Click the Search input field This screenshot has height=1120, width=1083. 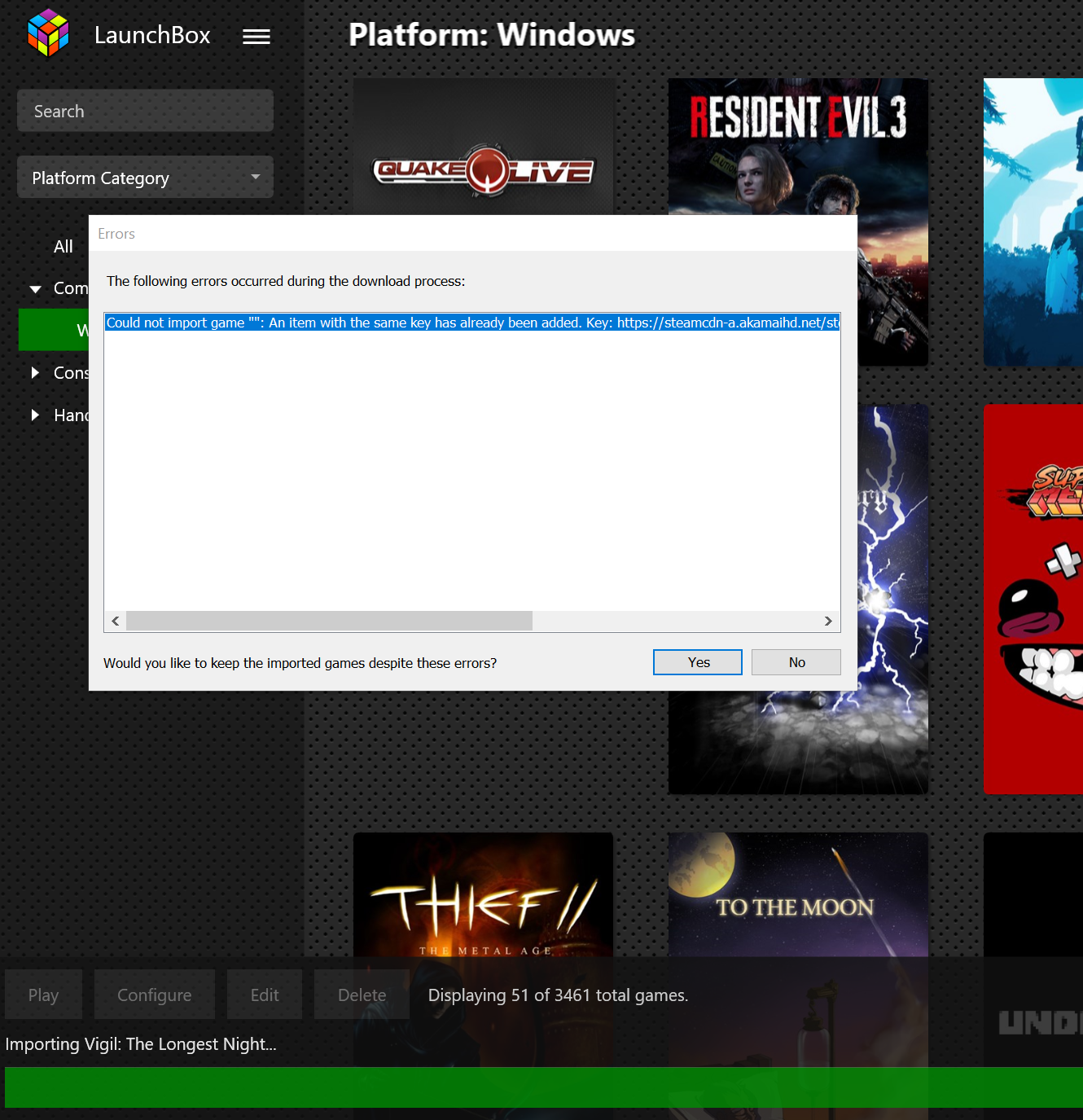click(x=145, y=111)
